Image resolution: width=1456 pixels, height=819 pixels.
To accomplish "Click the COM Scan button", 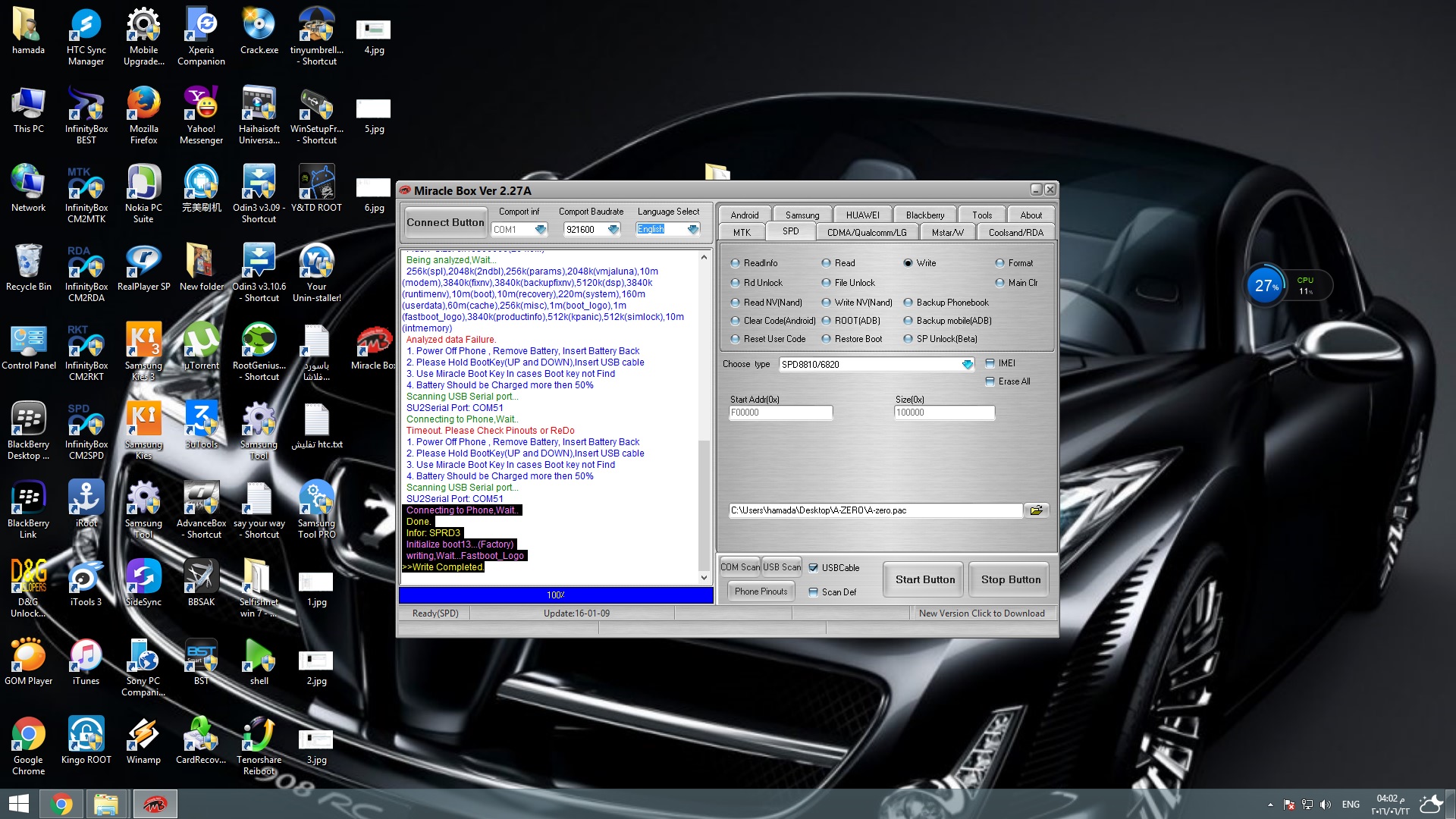I will pos(739,567).
